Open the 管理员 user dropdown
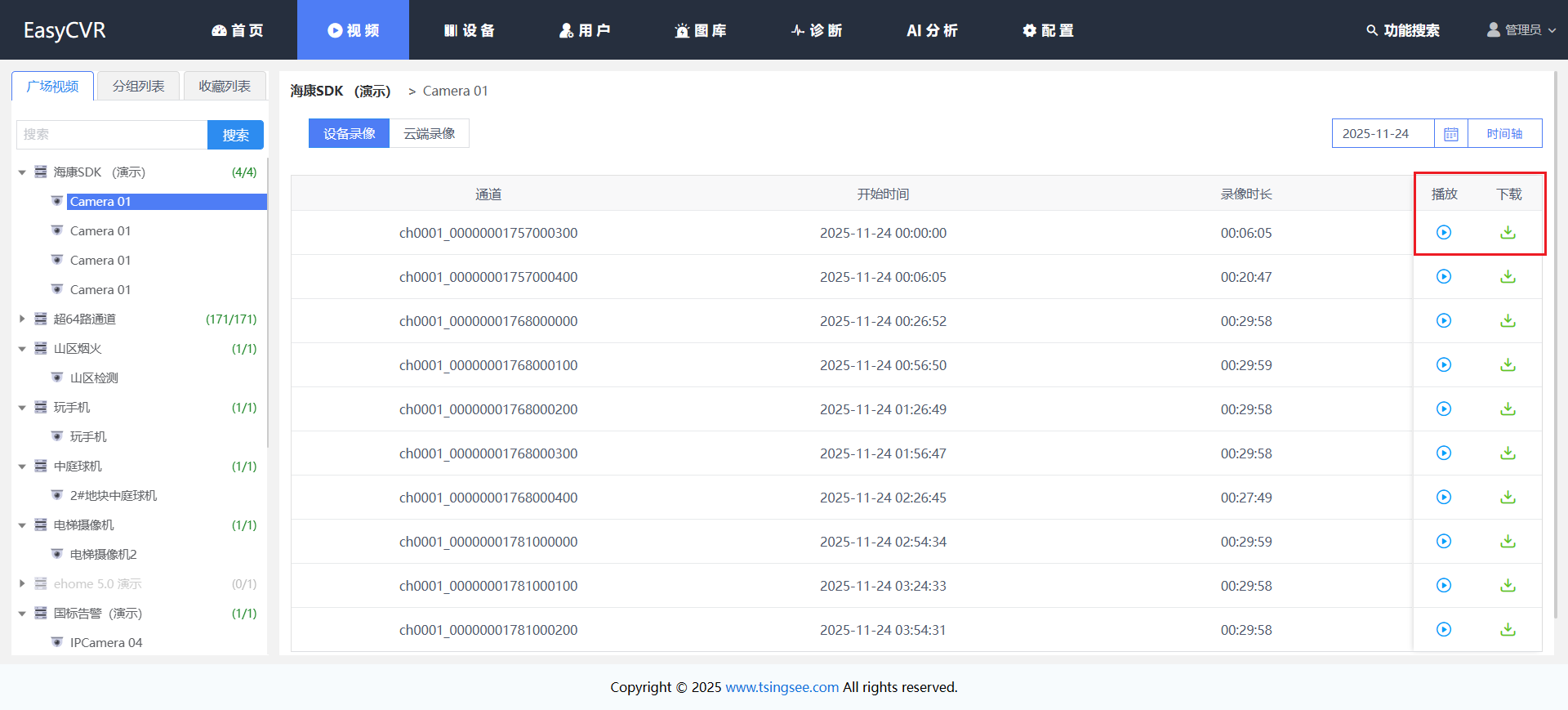 (x=1521, y=30)
